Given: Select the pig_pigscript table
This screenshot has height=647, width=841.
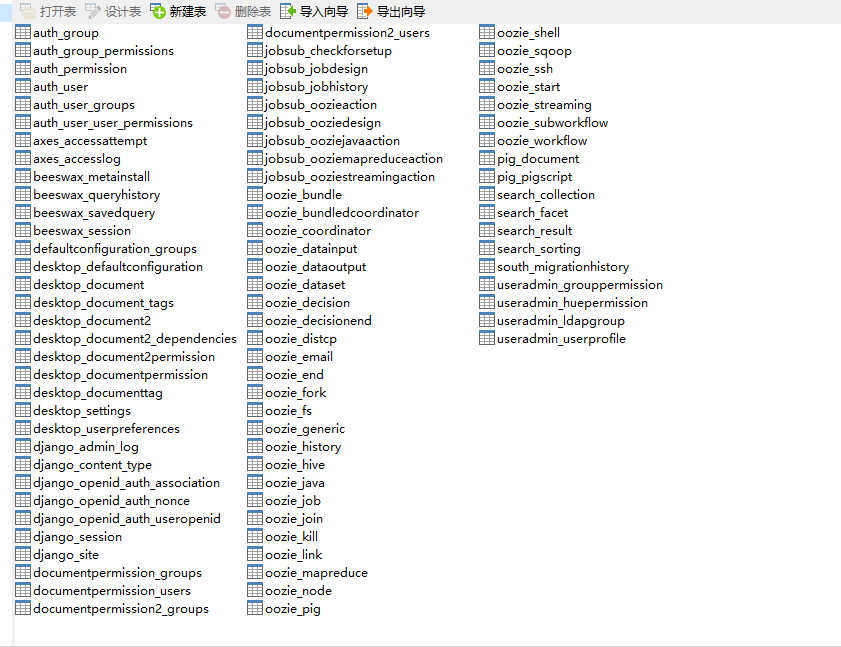Looking at the screenshot, I should 532,176.
